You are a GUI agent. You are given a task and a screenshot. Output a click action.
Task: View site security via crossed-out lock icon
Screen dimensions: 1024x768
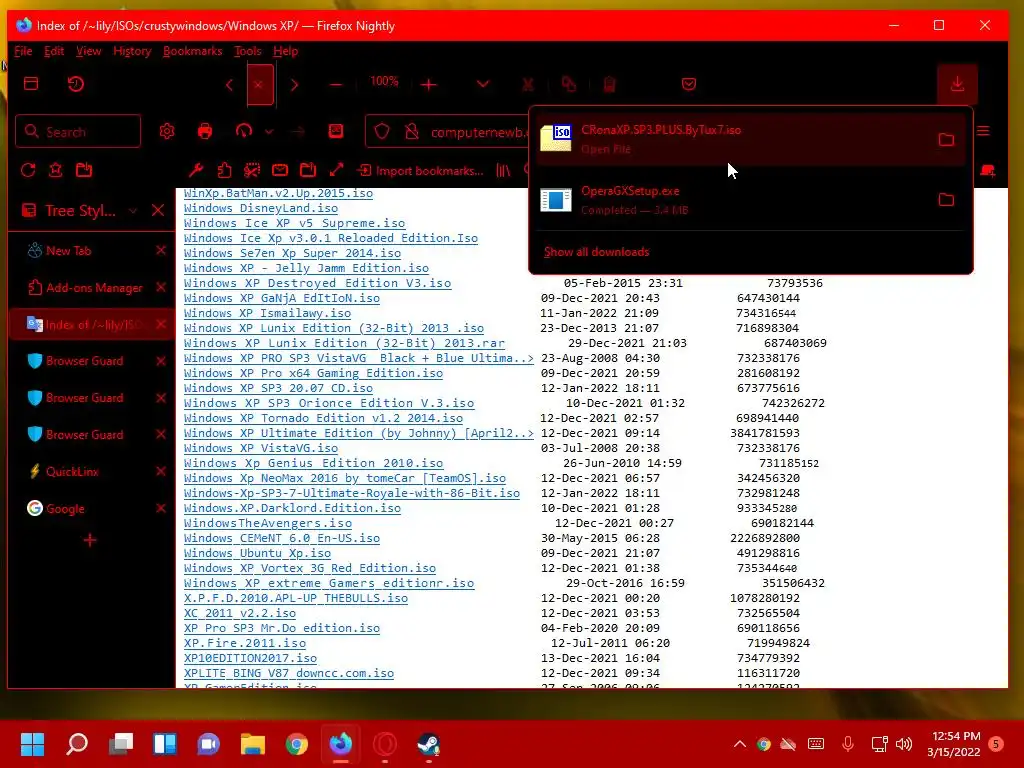coord(411,131)
